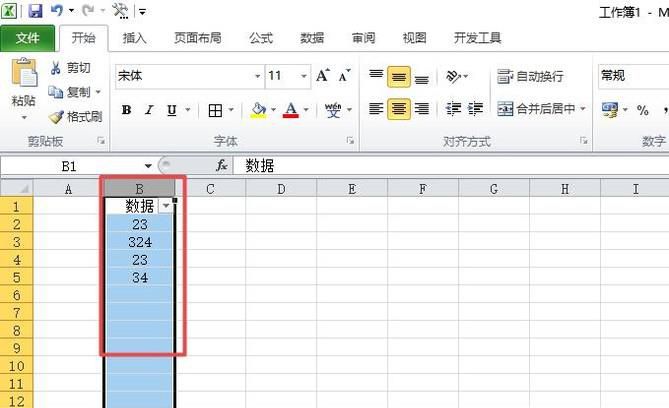Open the 剪贴板 dialog launcher
Viewport: 669px width, 408px height.
point(101,140)
